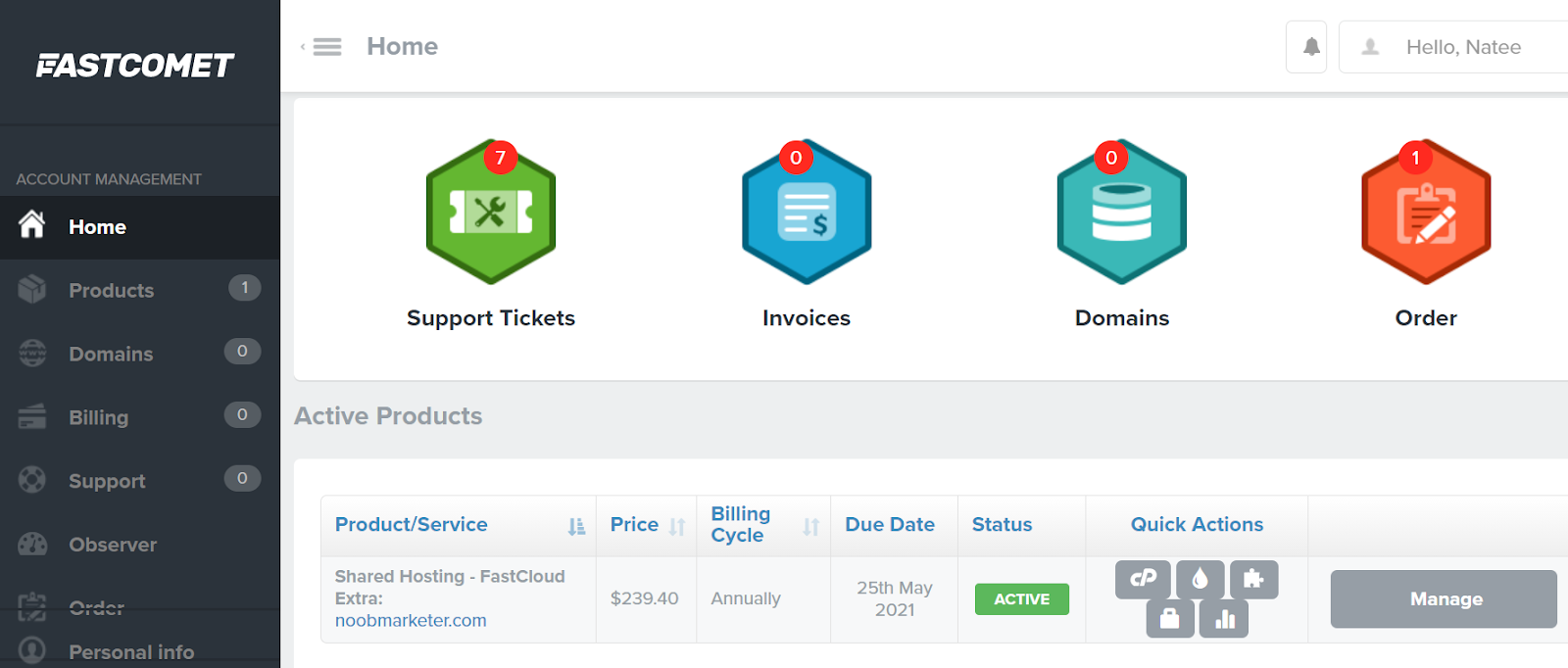The image size is (1568, 668).
Task: Click the teal Domains database icon
Action: (x=1121, y=213)
